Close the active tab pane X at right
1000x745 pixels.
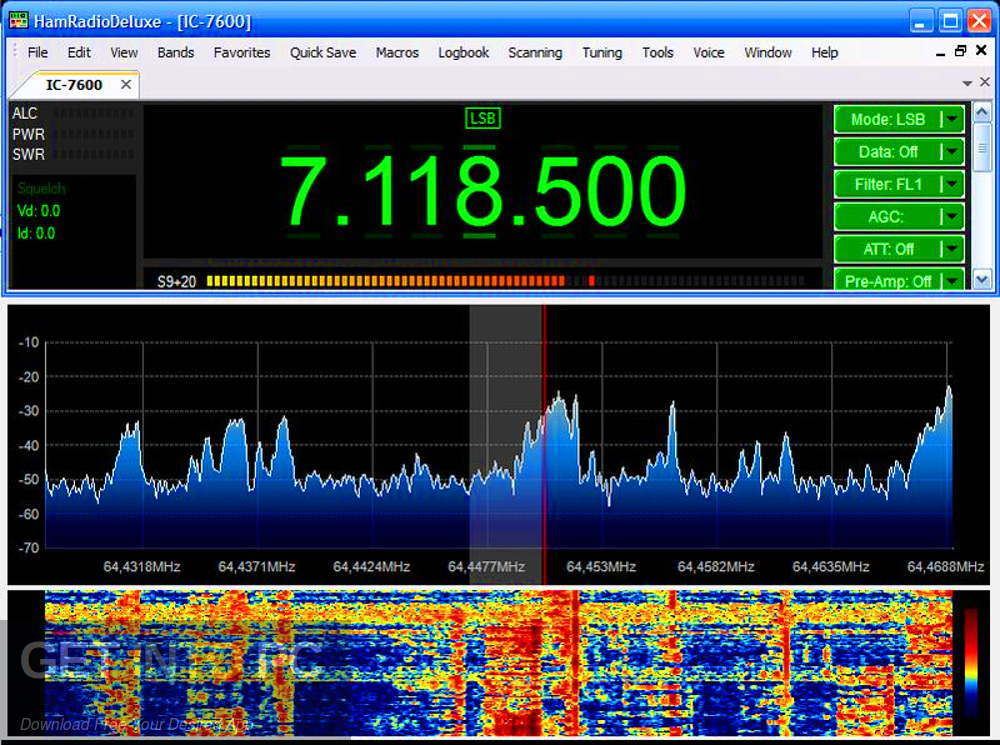(985, 82)
